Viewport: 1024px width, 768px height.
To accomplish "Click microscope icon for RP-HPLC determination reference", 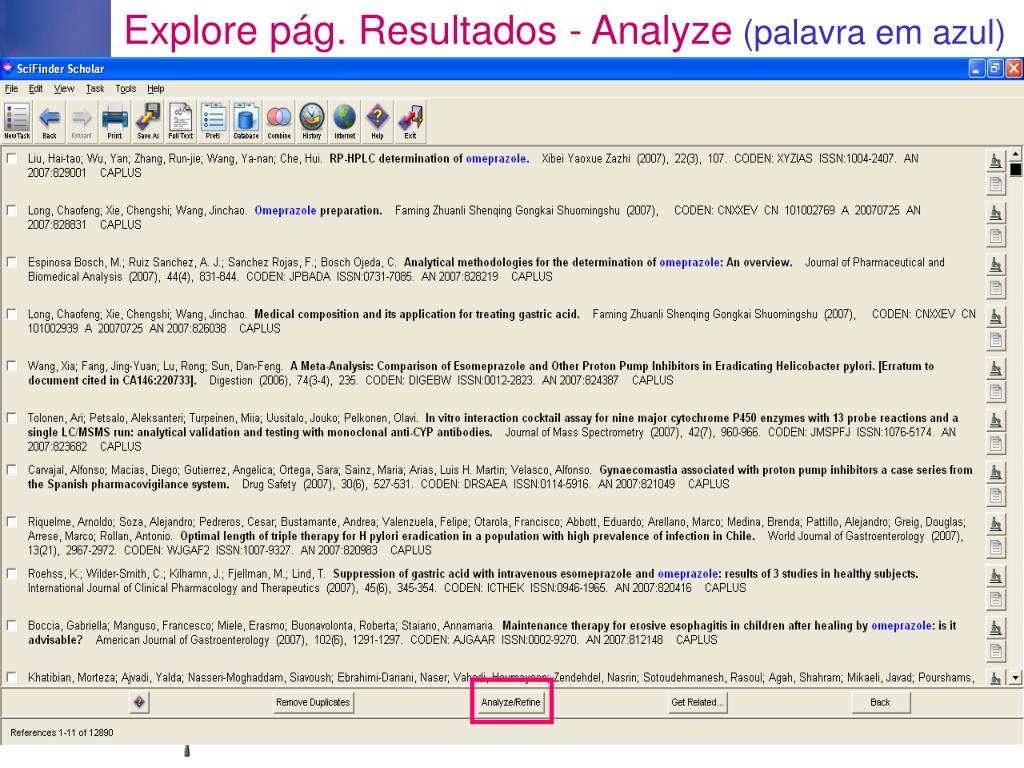I will click(995, 161).
